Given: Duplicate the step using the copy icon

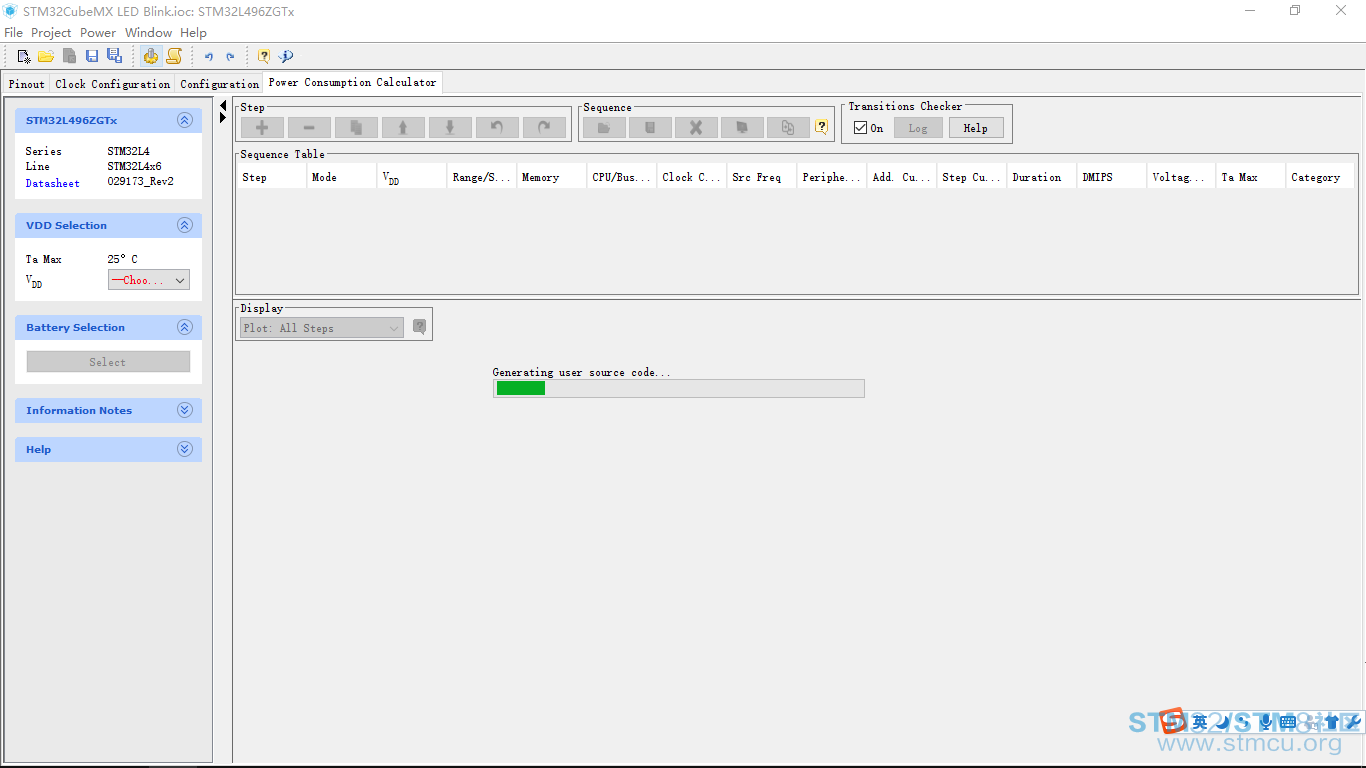Looking at the screenshot, I should tap(356, 128).
